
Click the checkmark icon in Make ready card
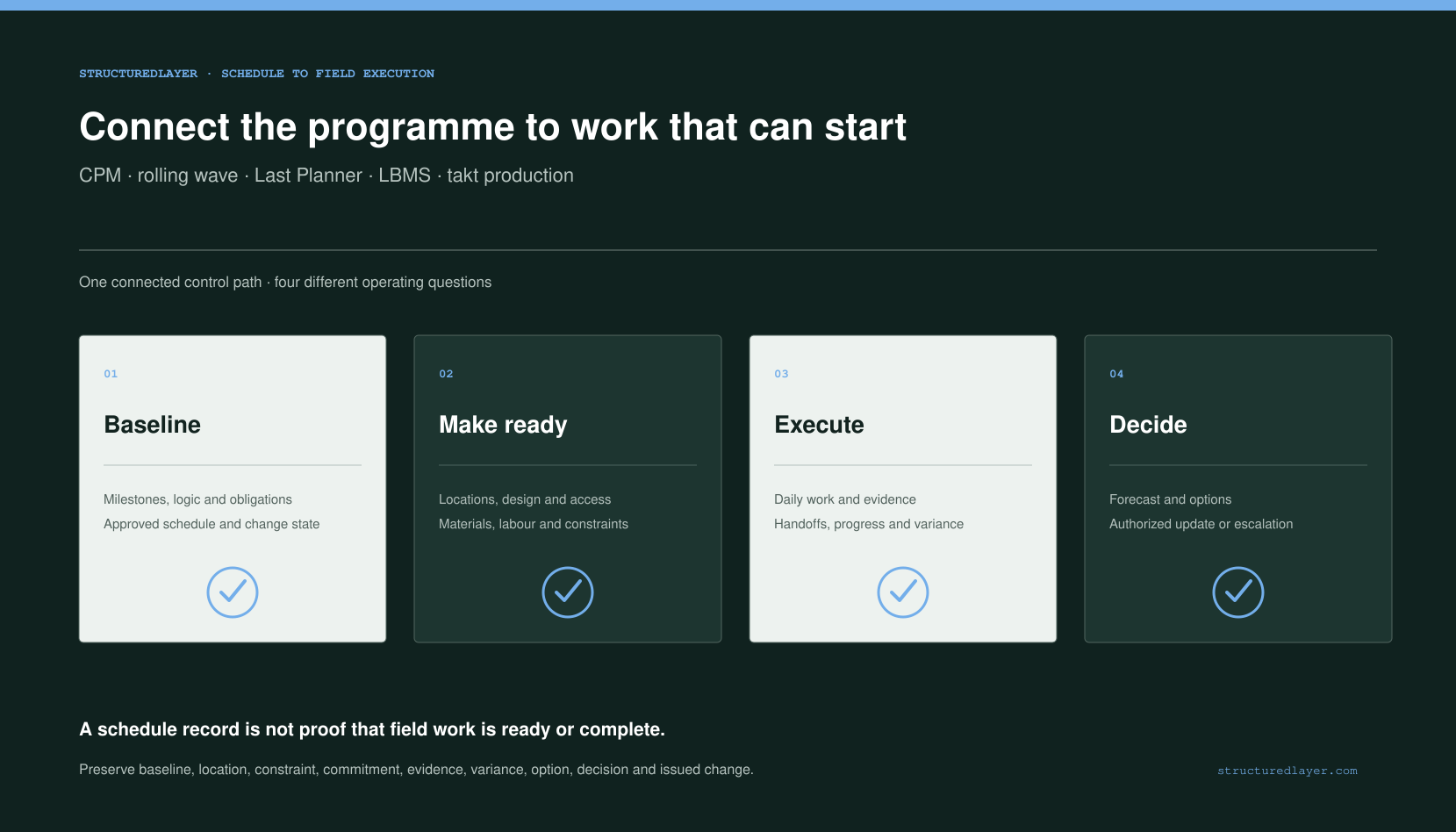pyautogui.click(x=568, y=592)
